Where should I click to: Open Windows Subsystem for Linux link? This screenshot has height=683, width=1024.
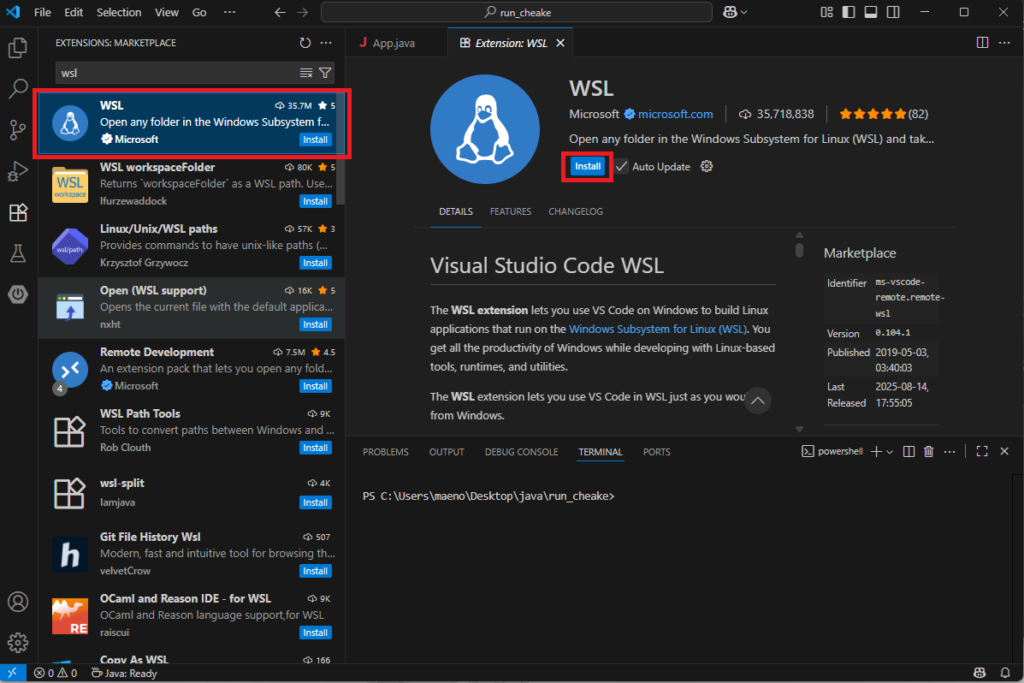[x=657, y=329]
